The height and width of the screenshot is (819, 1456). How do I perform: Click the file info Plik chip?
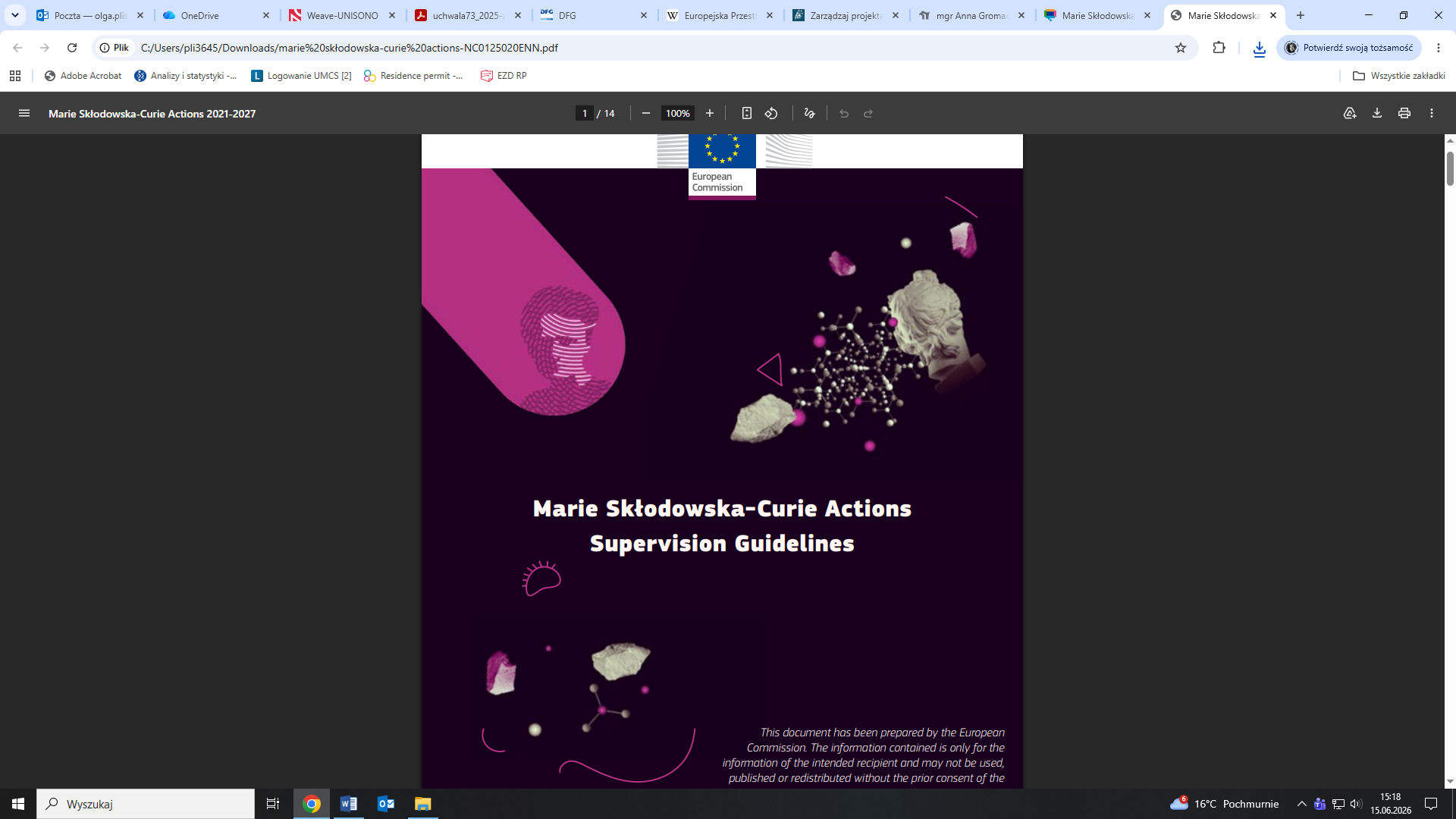pyautogui.click(x=115, y=48)
